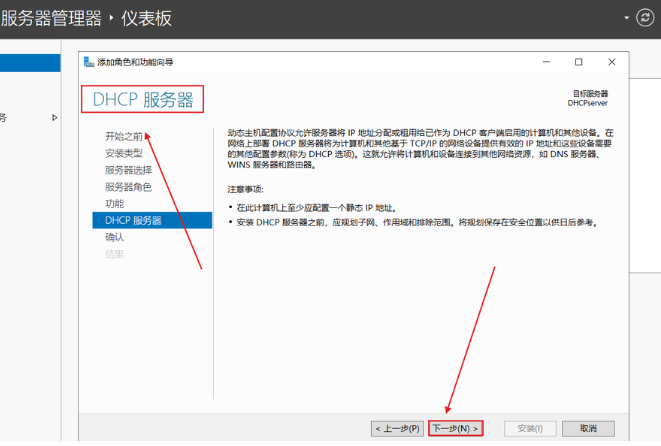Switch to the 服务器角色 step
661x446 pixels.
coord(129,187)
